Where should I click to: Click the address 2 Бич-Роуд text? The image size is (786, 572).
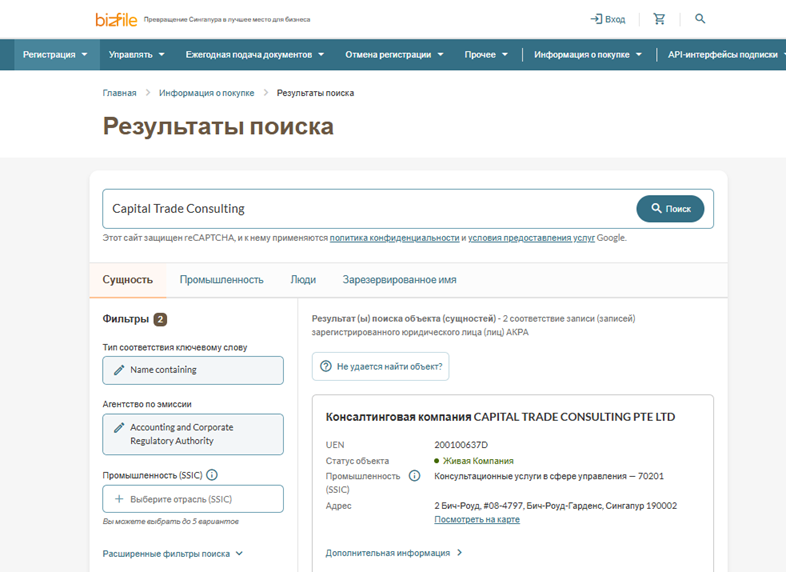click(555, 506)
